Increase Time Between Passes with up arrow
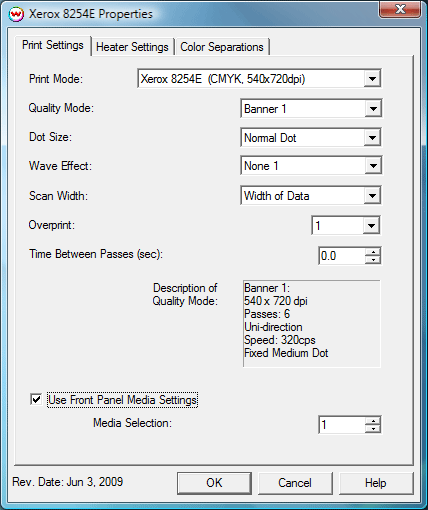 373,252
